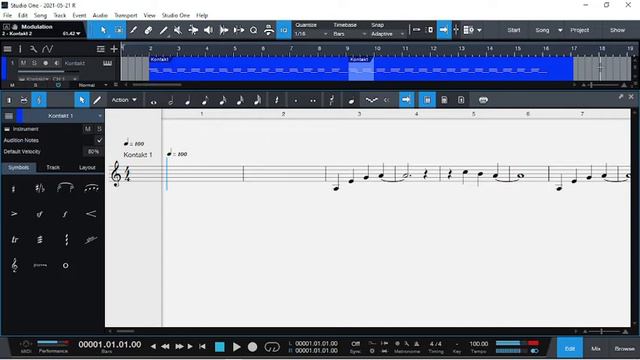
Task: Open the Studio One menu
Action: coord(176,15)
